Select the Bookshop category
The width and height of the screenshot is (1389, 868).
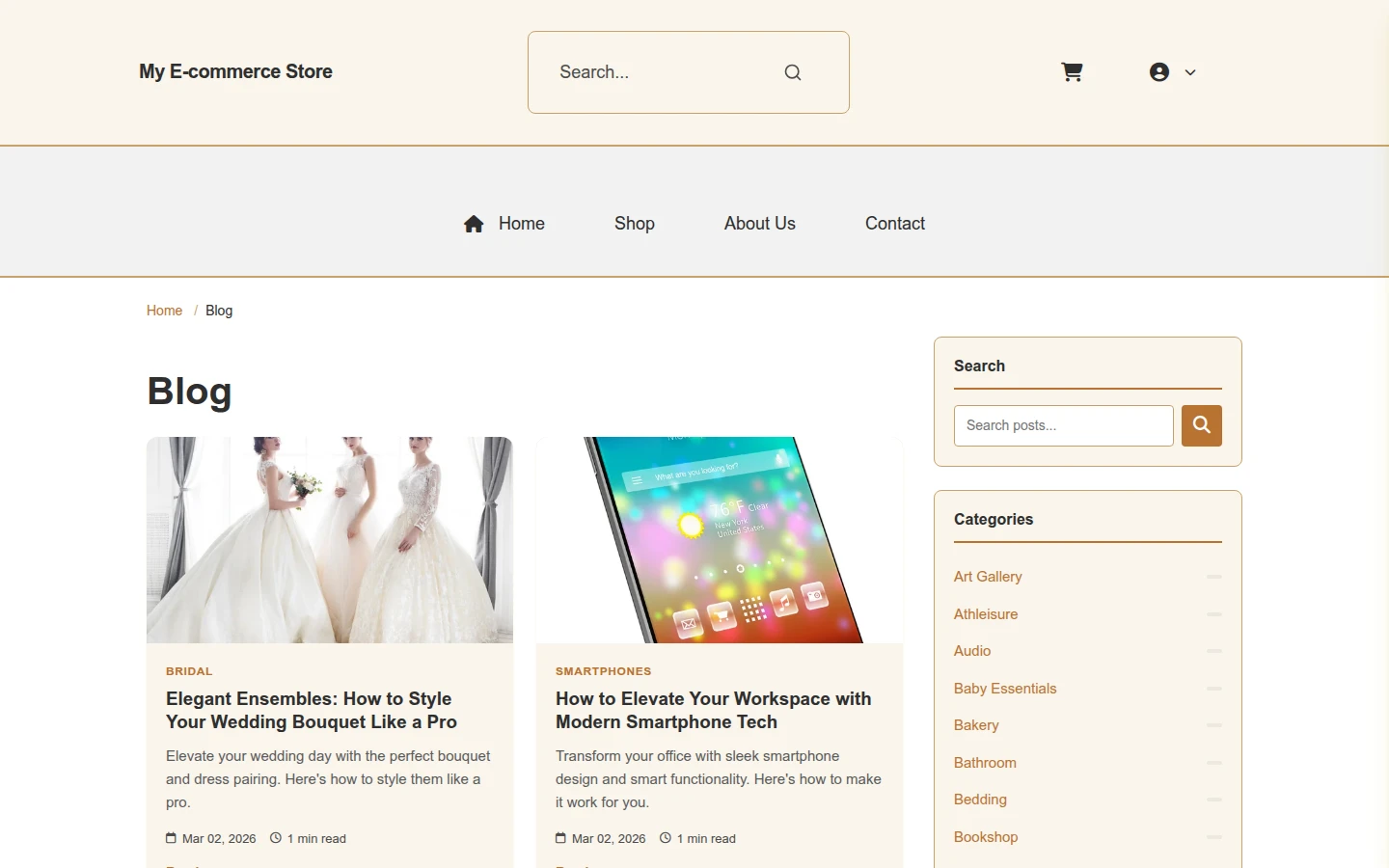986,837
